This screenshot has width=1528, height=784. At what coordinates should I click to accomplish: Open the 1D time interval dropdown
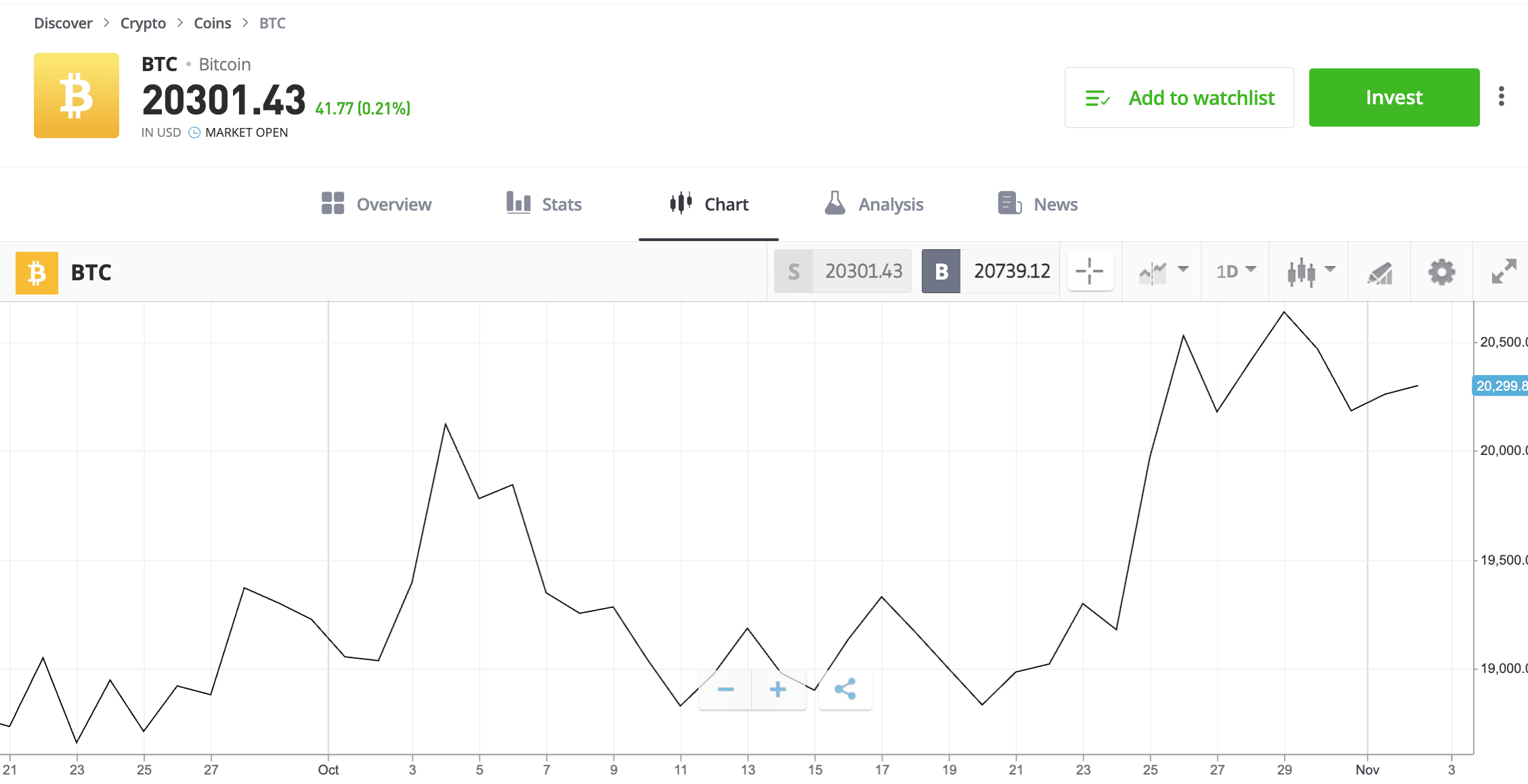point(1236,271)
